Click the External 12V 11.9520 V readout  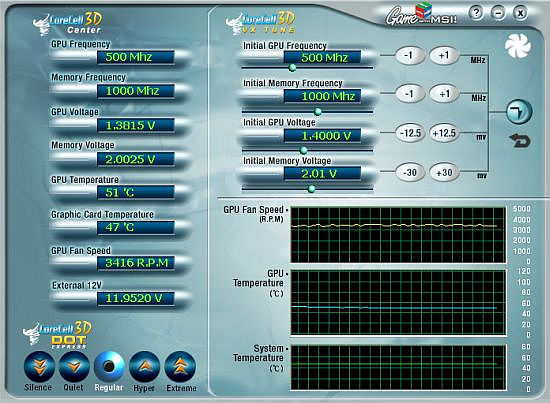[x=135, y=298]
